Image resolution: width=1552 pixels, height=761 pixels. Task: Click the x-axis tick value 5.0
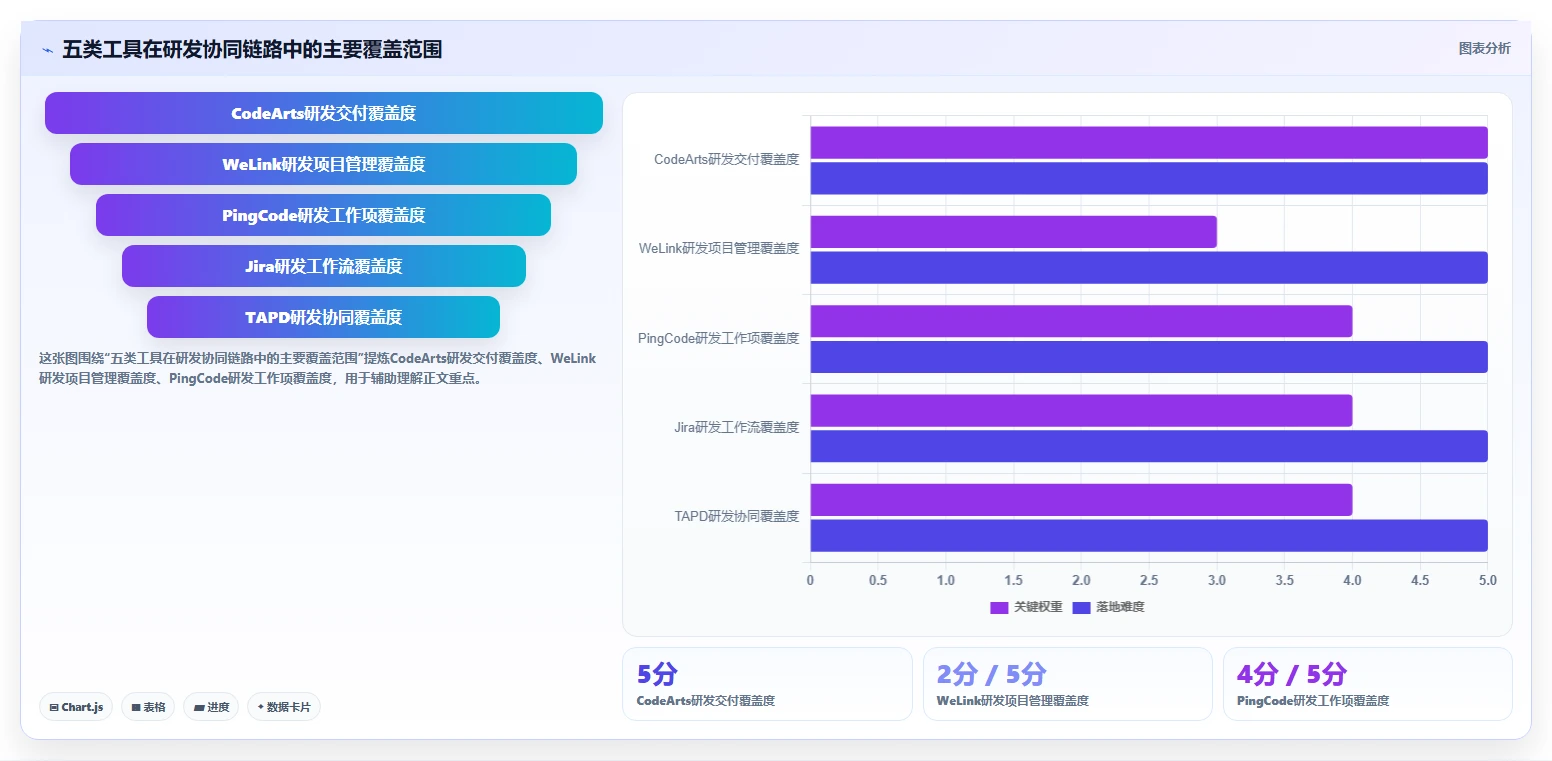coord(1487,580)
